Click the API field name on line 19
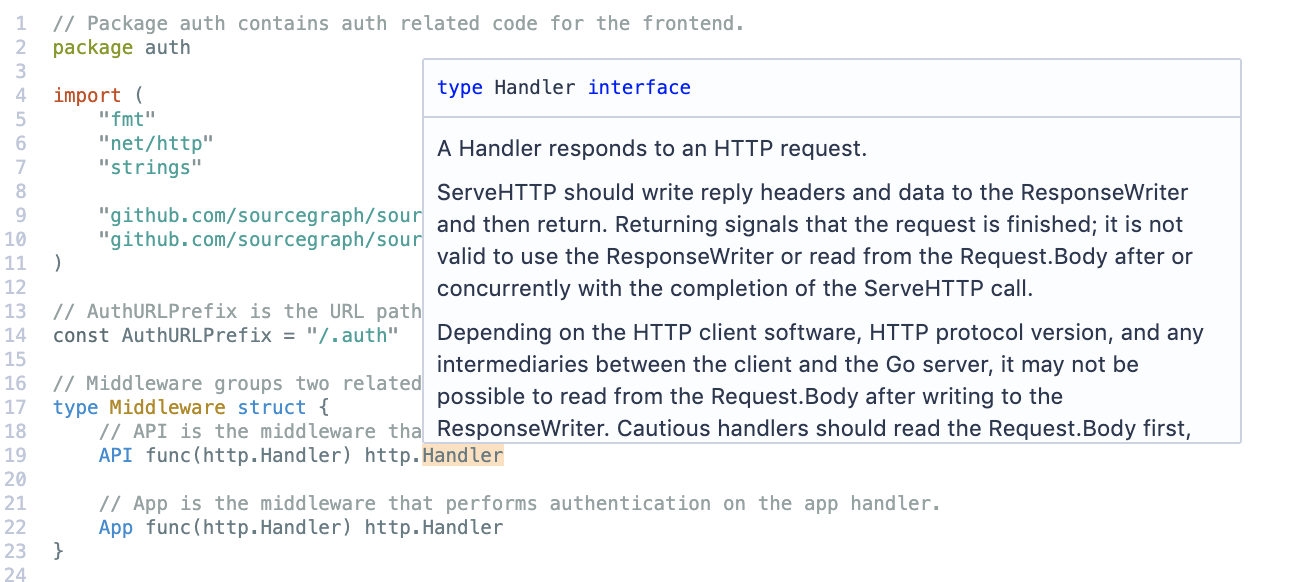The image size is (1296, 582). (115, 456)
